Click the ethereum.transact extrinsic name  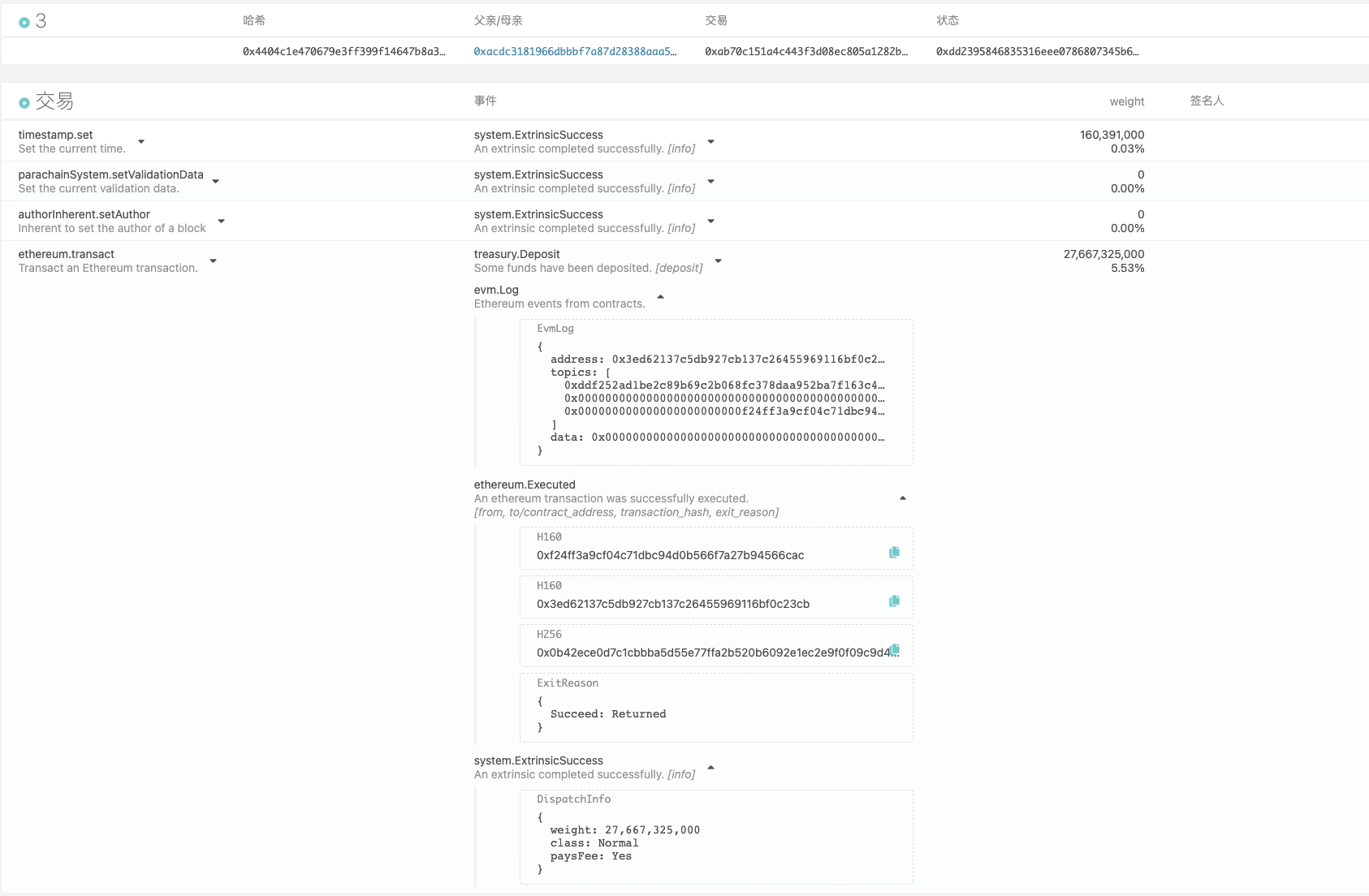click(66, 254)
